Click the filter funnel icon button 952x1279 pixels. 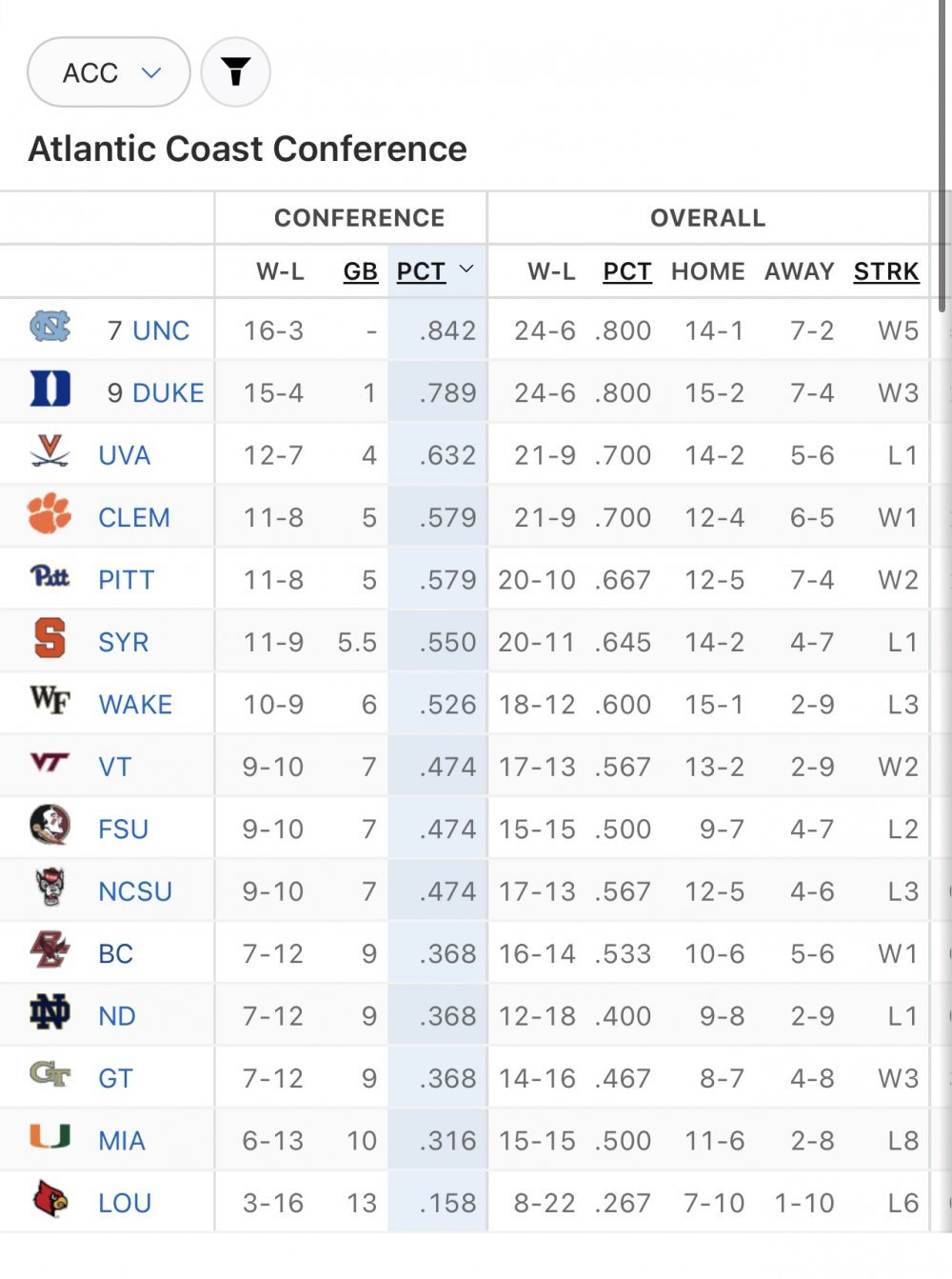tap(236, 72)
